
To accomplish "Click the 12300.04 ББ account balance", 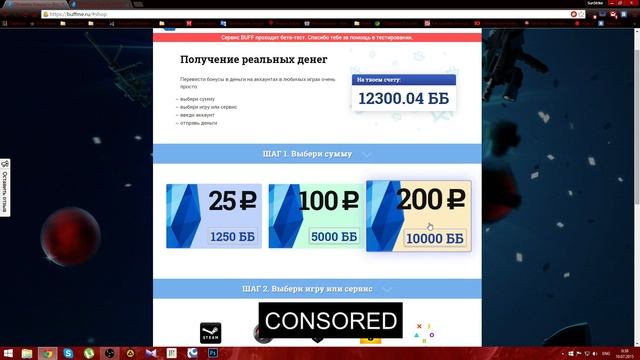I will [x=404, y=99].
